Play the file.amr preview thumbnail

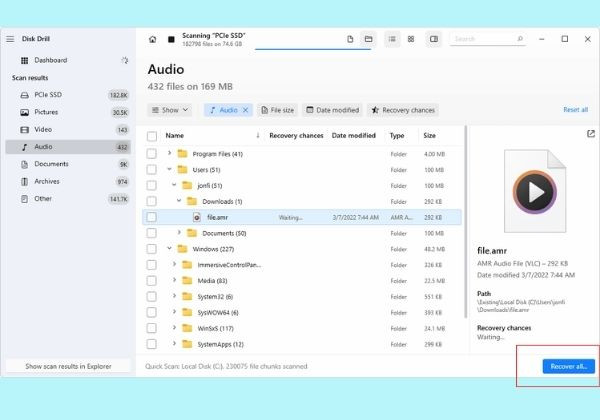(x=535, y=192)
